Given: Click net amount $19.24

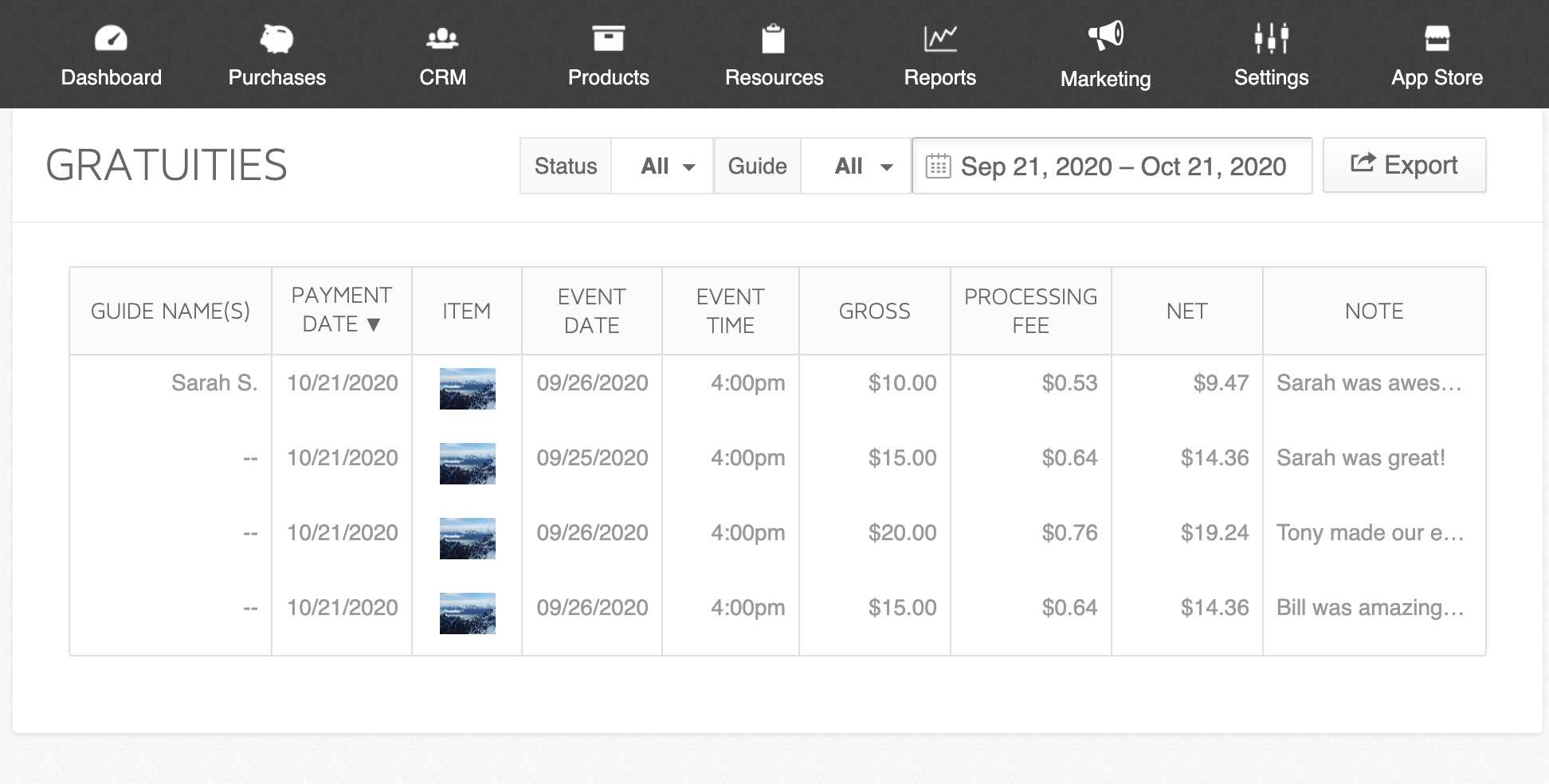Looking at the screenshot, I should [x=1215, y=533].
